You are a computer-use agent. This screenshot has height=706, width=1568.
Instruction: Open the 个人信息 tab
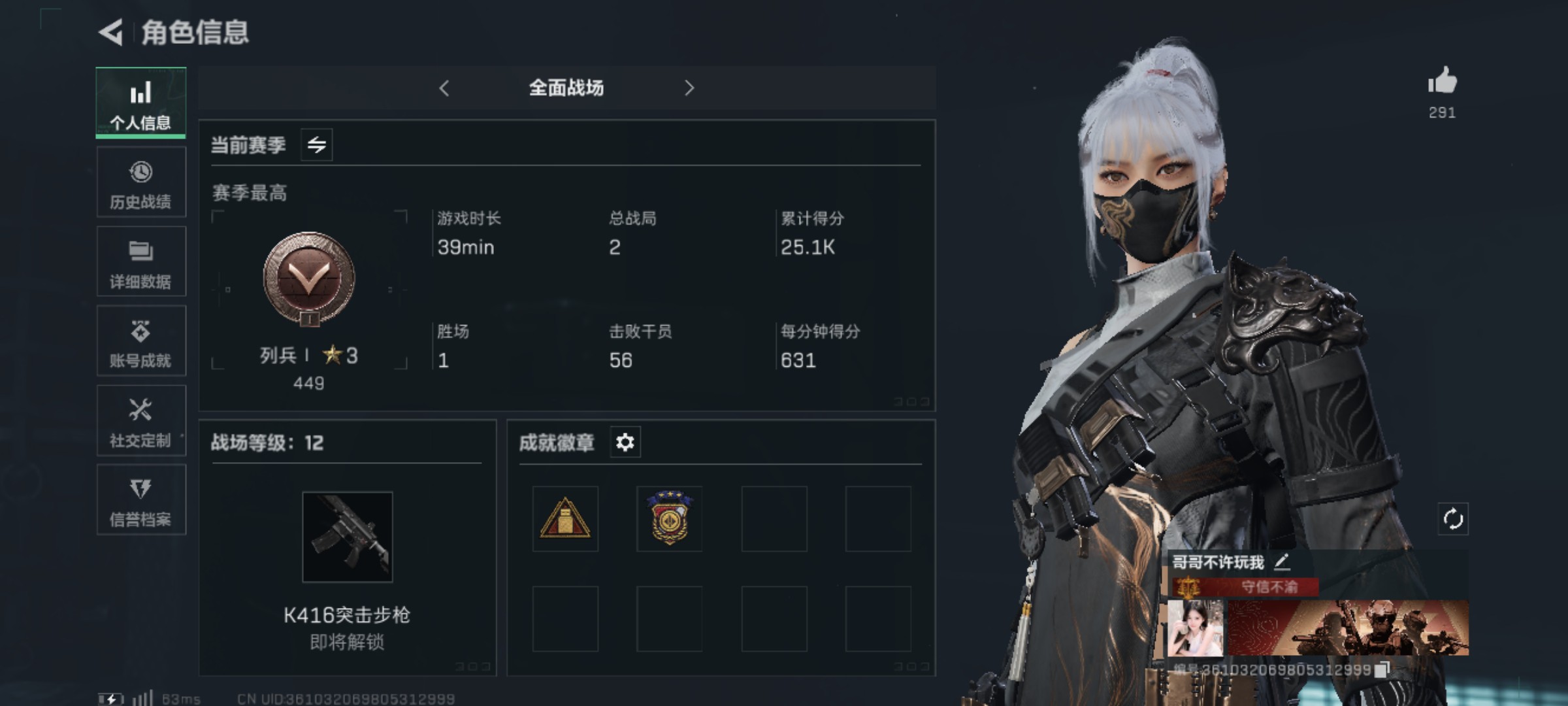point(140,103)
